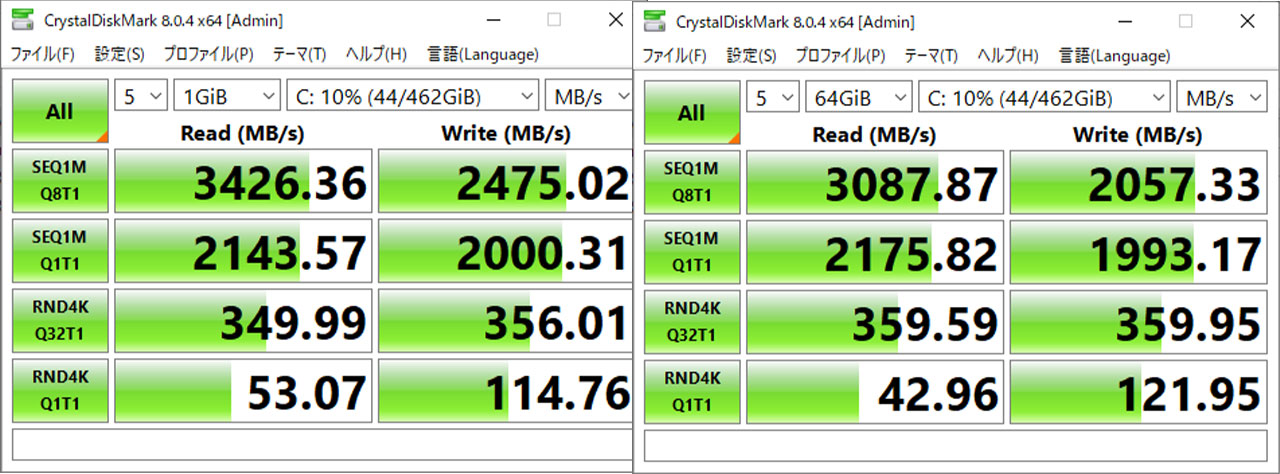Click the 42.96 read result
This screenshot has height=474, width=1280.
click(x=875, y=393)
